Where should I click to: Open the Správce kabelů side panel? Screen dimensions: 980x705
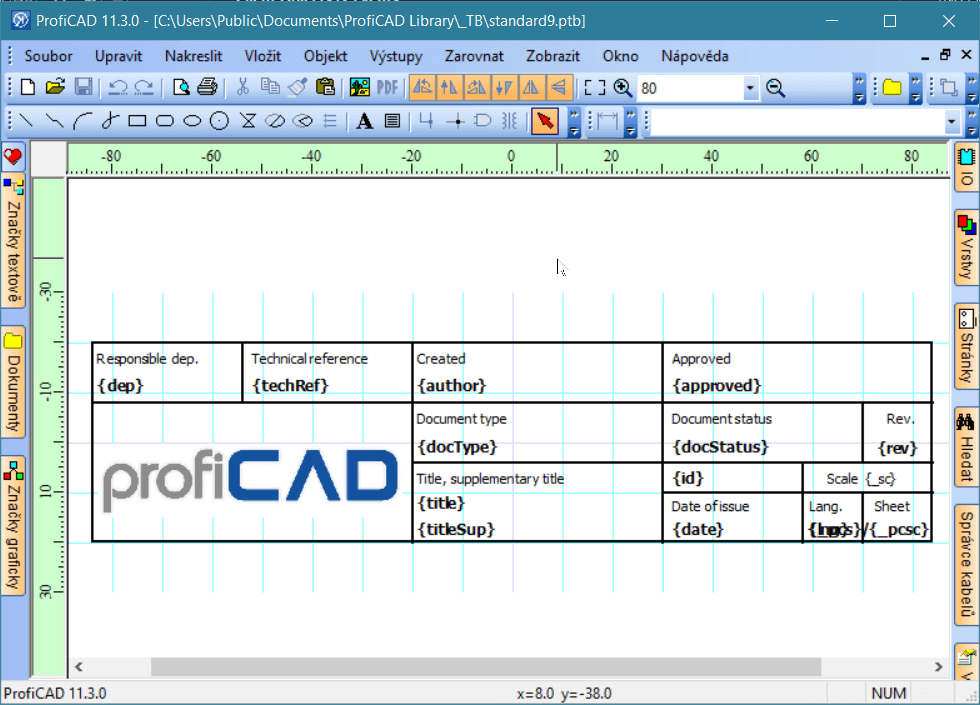[966, 564]
